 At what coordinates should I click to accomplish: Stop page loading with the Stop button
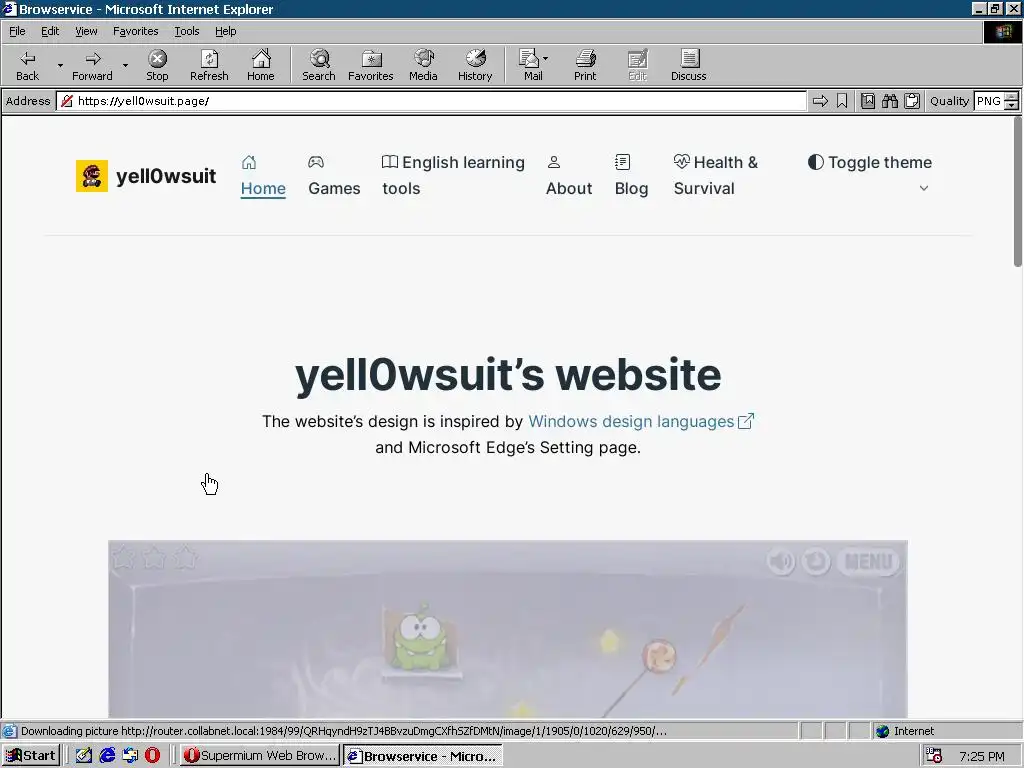157,65
